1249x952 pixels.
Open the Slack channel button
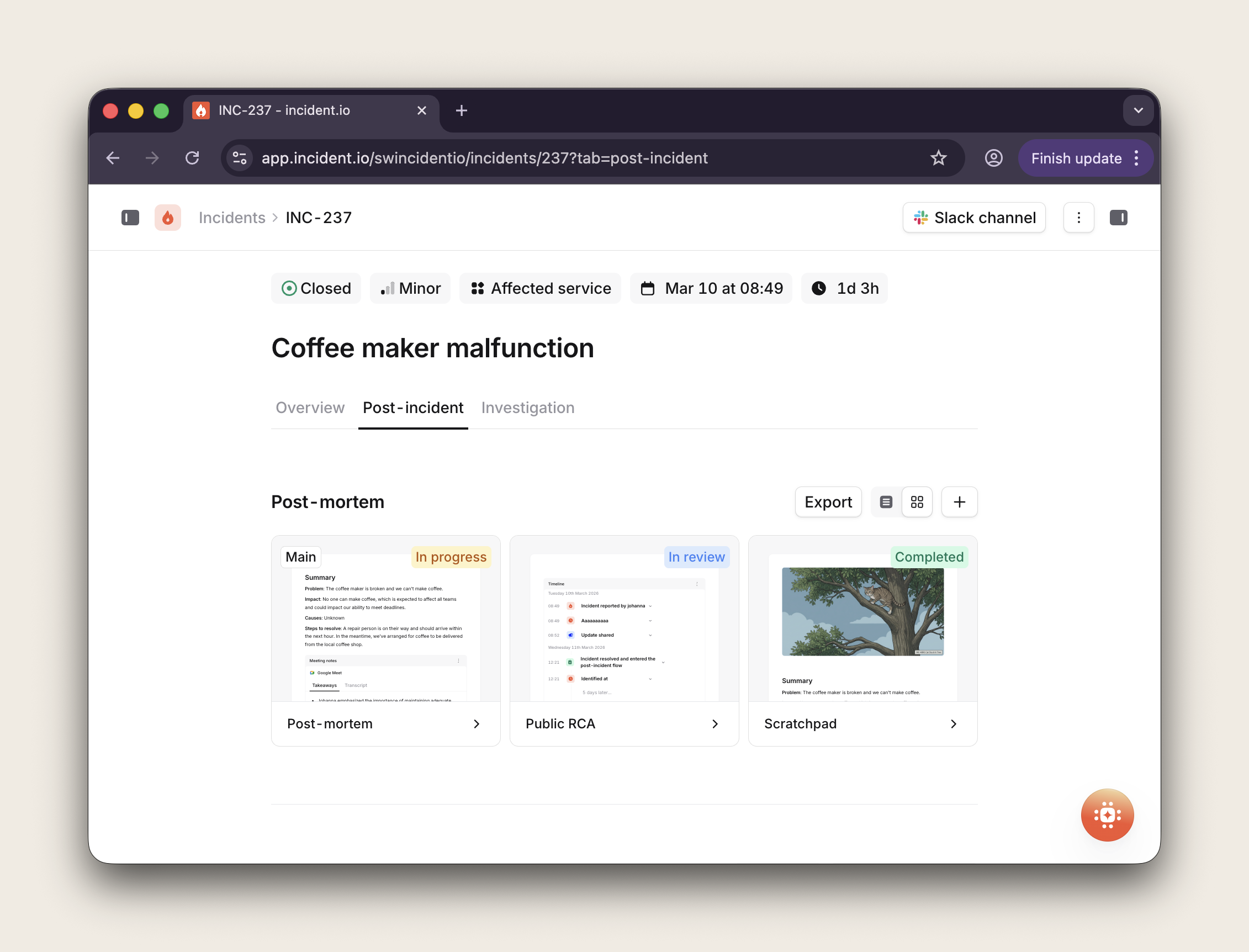tap(973, 218)
